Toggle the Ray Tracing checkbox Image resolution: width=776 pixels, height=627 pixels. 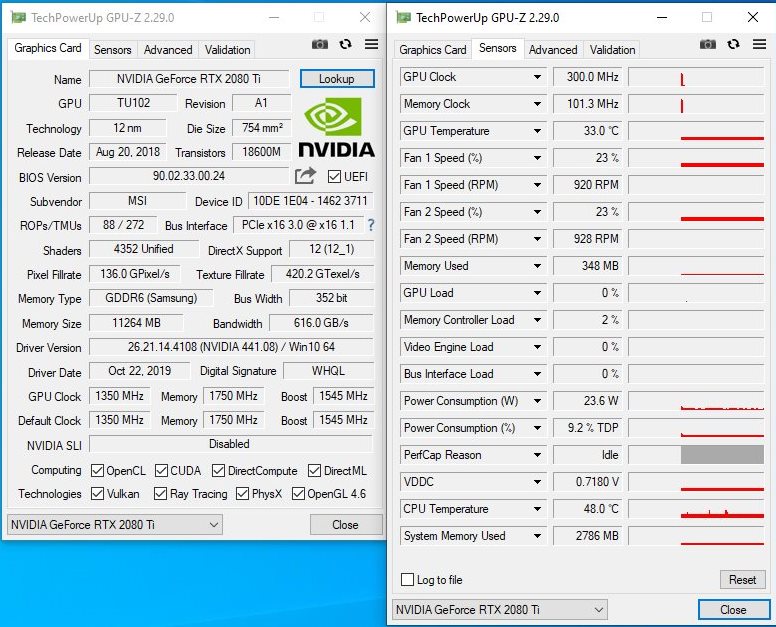pos(160,493)
